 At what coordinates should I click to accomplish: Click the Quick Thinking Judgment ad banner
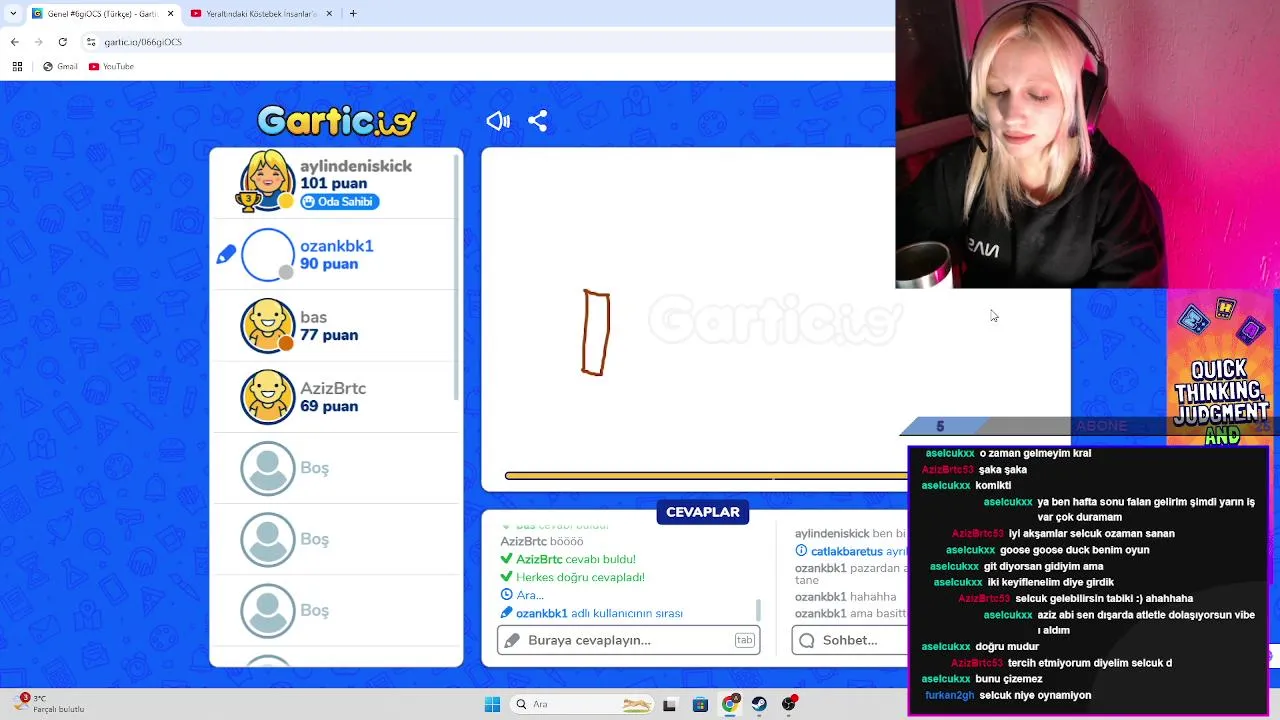pos(1222,366)
